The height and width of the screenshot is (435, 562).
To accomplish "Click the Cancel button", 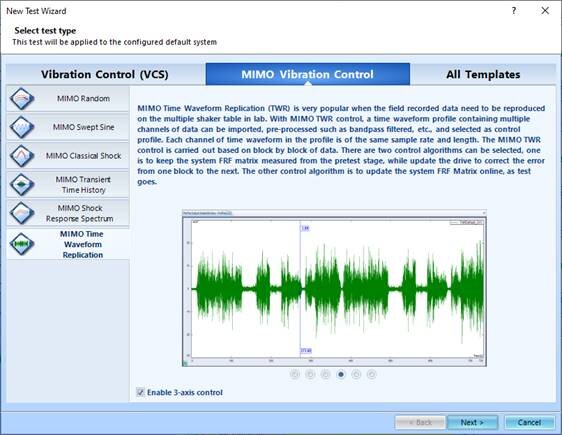I will pyautogui.click(x=529, y=422).
